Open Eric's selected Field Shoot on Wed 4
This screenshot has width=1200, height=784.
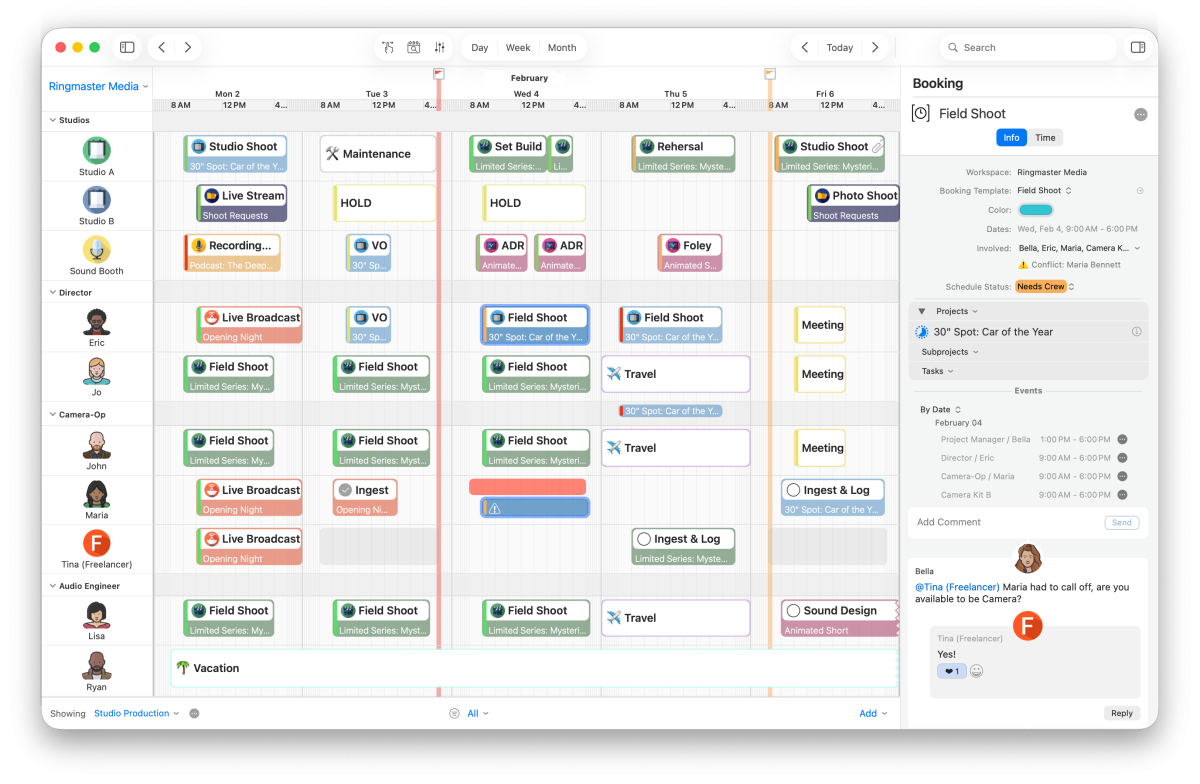coord(535,326)
